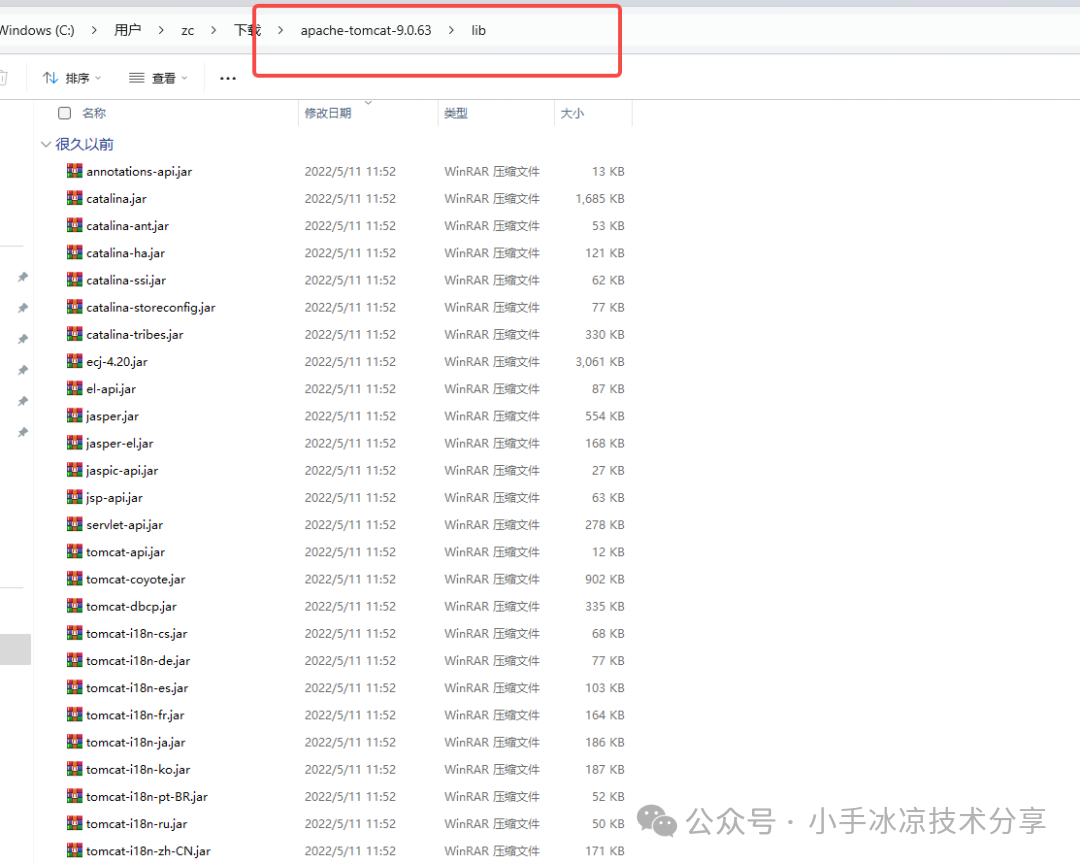Sort by the 类型 column header
The height and width of the screenshot is (864, 1080).
(x=456, y=113)
